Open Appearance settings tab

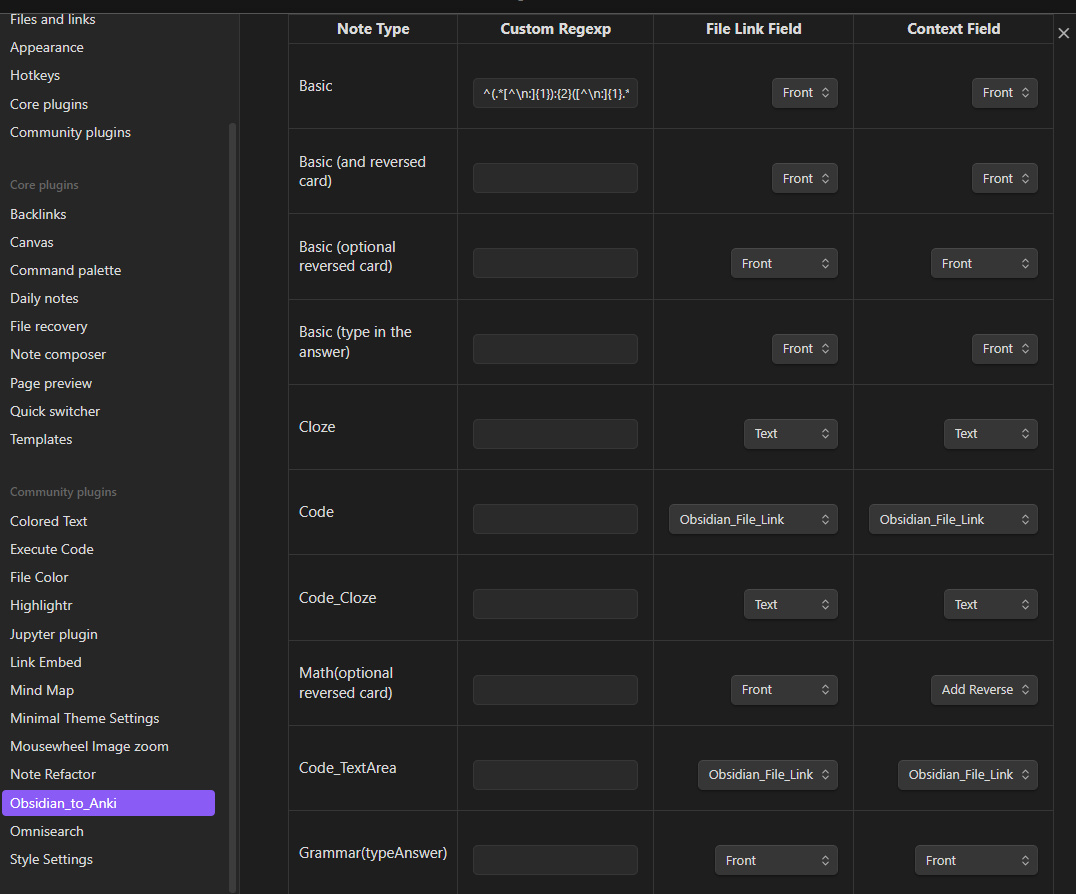(x=47, y=47)
